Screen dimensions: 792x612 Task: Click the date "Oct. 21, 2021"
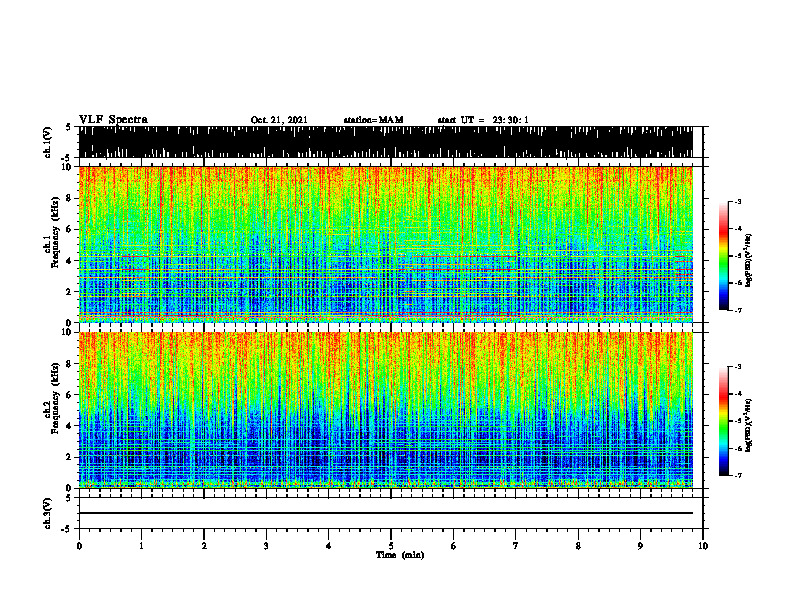(x=279, y=120)
